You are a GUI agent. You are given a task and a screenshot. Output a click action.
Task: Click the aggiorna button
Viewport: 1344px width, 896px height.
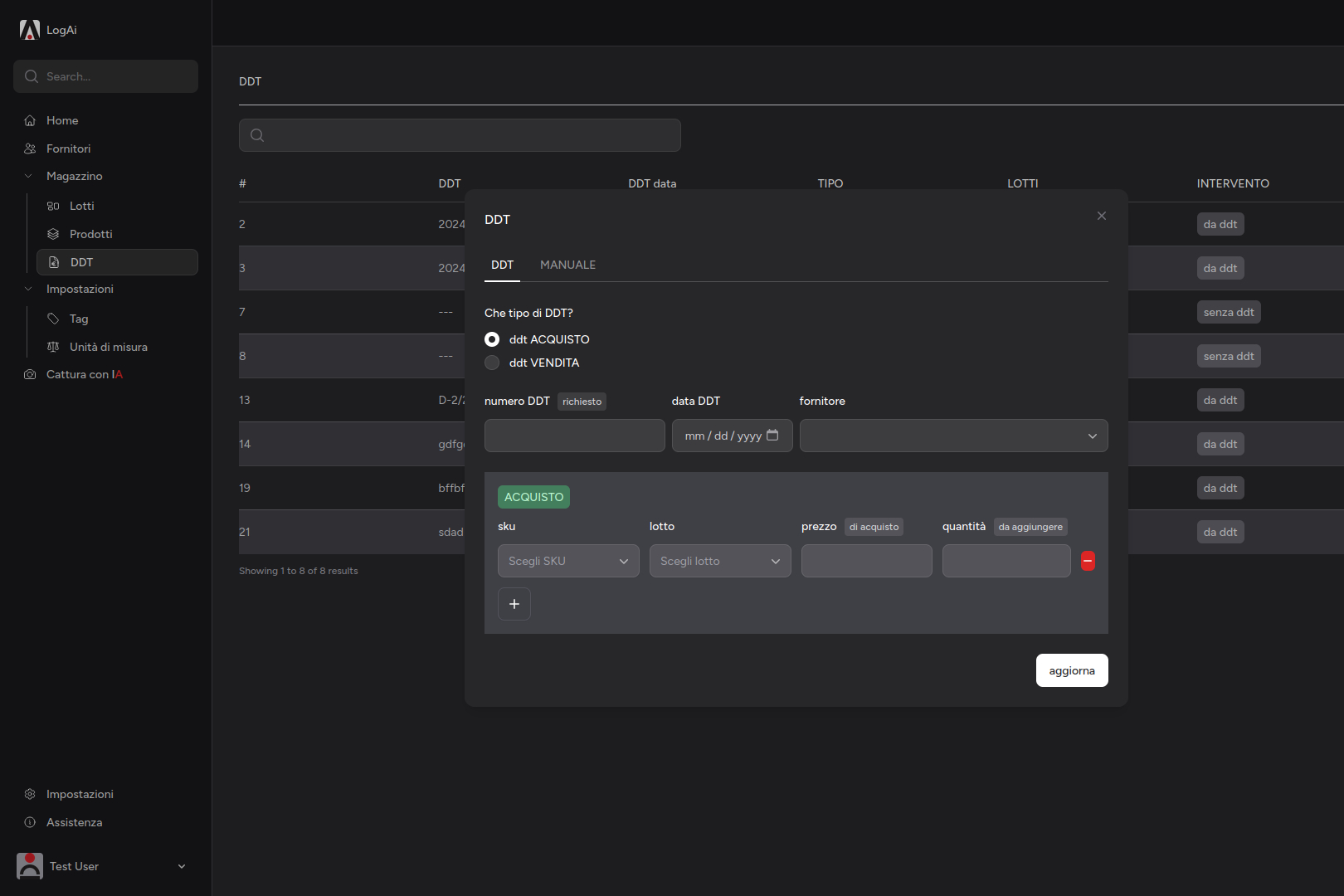pos(1071,670)
